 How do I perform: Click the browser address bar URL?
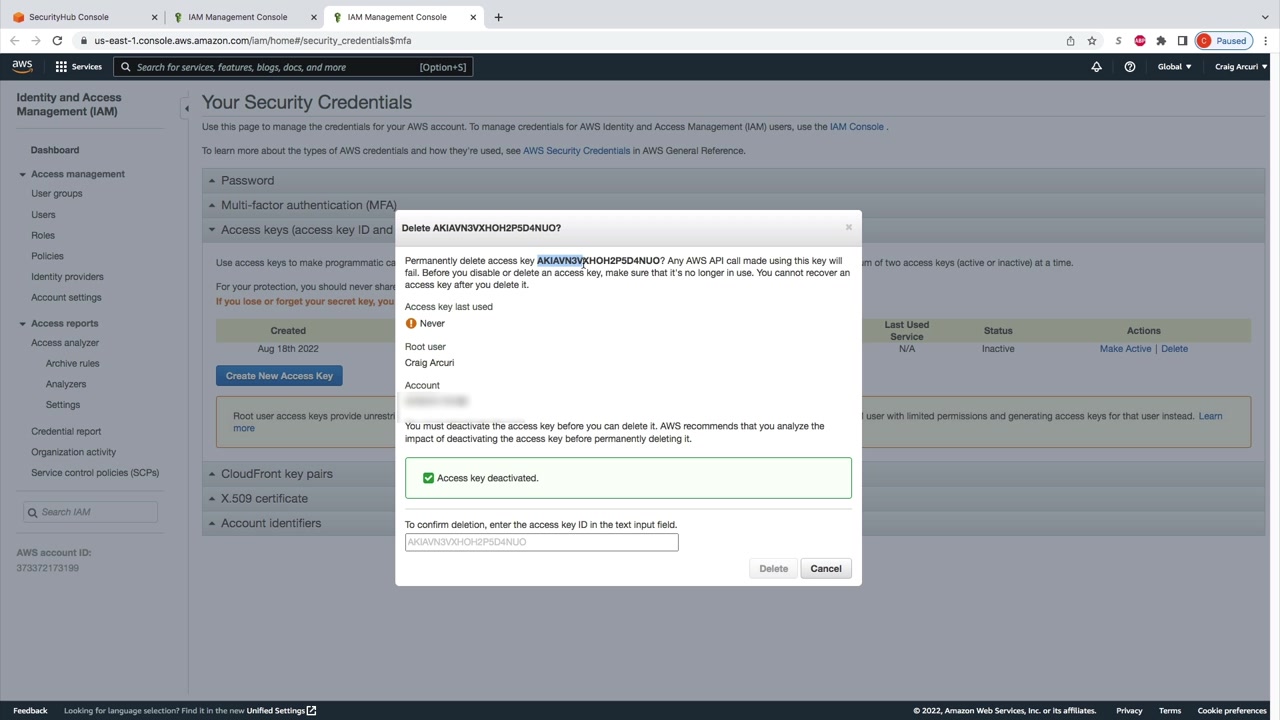click(x=253, y=41)
